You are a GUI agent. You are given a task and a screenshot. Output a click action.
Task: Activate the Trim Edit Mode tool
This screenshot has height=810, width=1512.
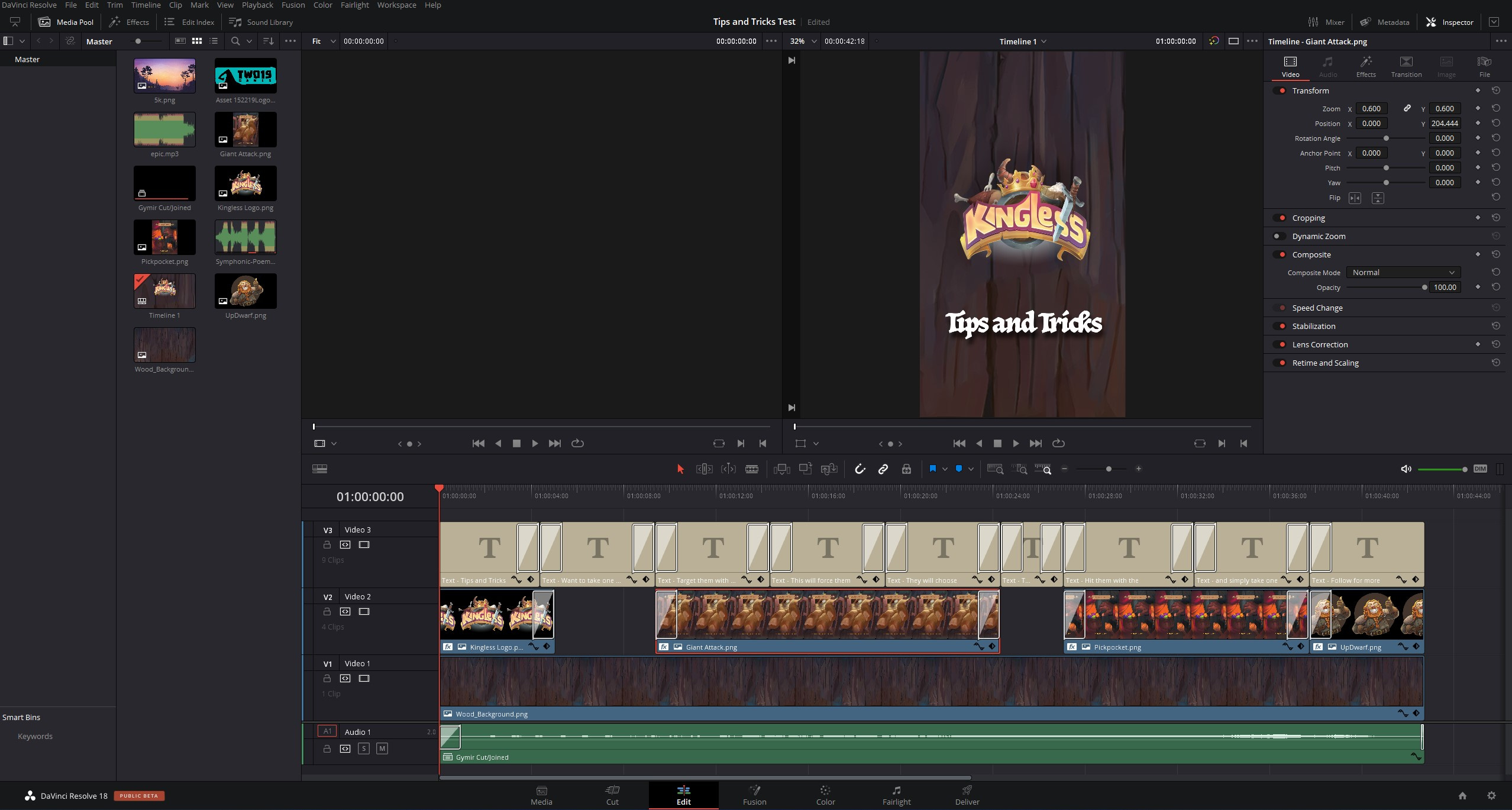(704, 469)
